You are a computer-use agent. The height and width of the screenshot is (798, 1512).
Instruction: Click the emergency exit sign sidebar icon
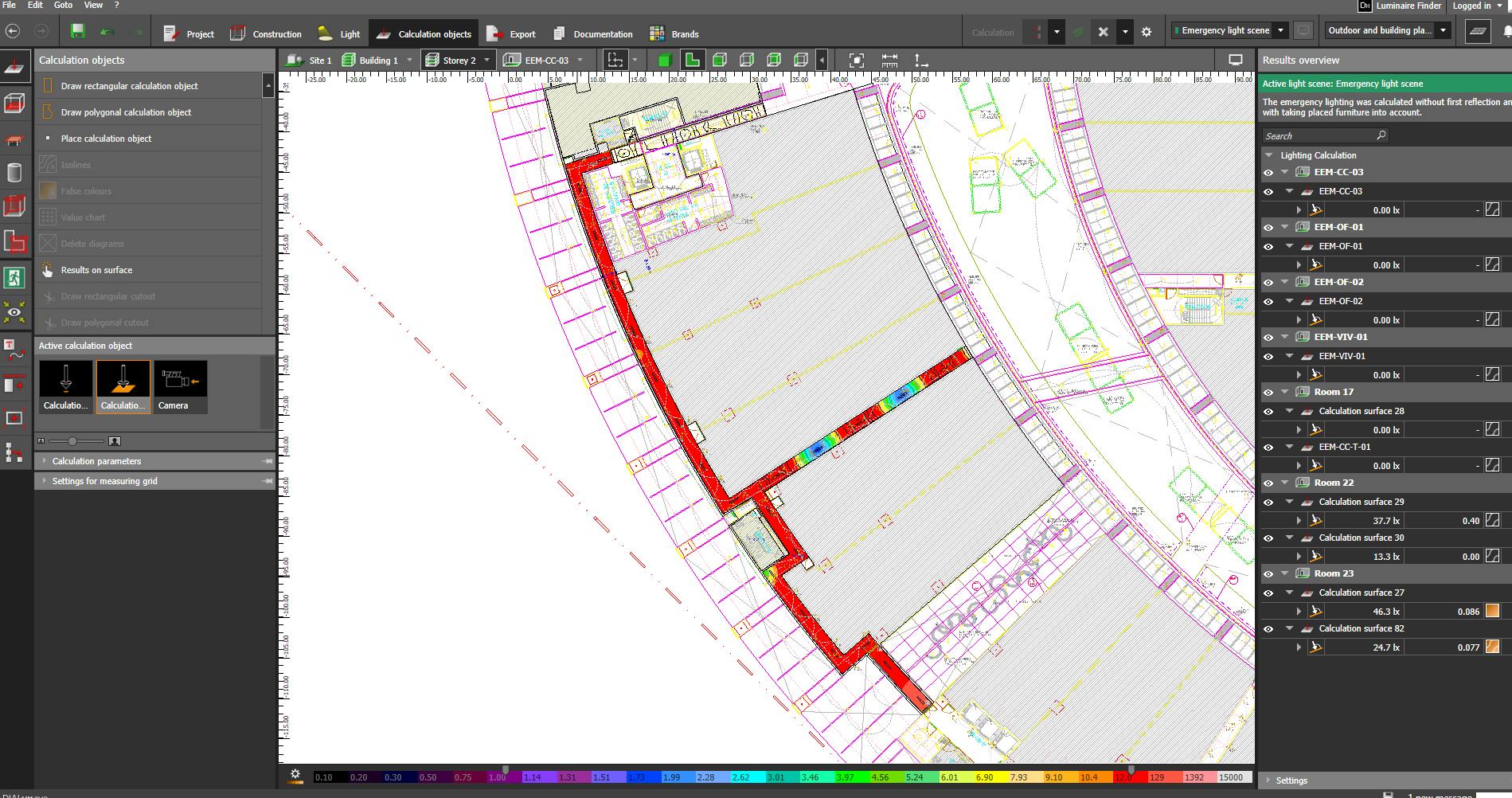click(14, 278)
